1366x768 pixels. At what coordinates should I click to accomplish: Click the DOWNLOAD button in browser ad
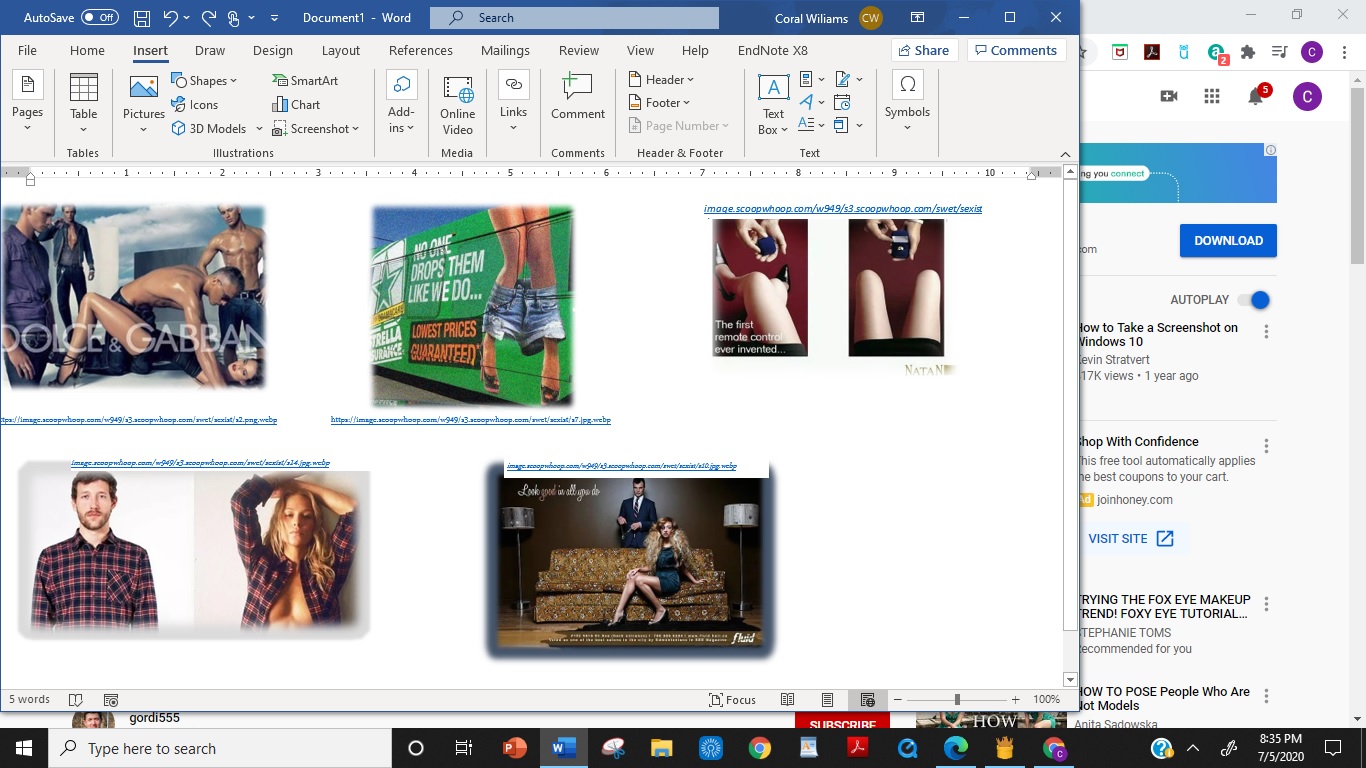pyautogui.click(x=1228, y=240)
